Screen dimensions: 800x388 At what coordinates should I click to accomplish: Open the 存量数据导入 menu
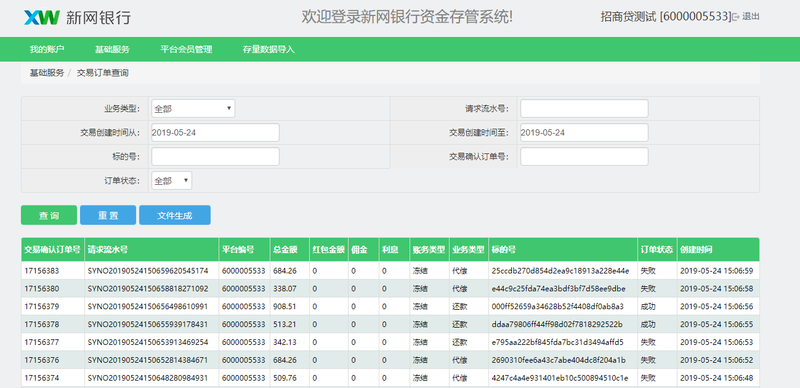pos(269,50)
